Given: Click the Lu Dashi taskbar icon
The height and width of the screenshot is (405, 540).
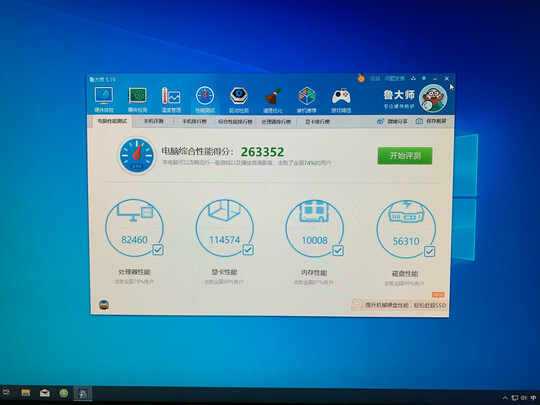Looking at the screenshot, I should pos(83,393).
